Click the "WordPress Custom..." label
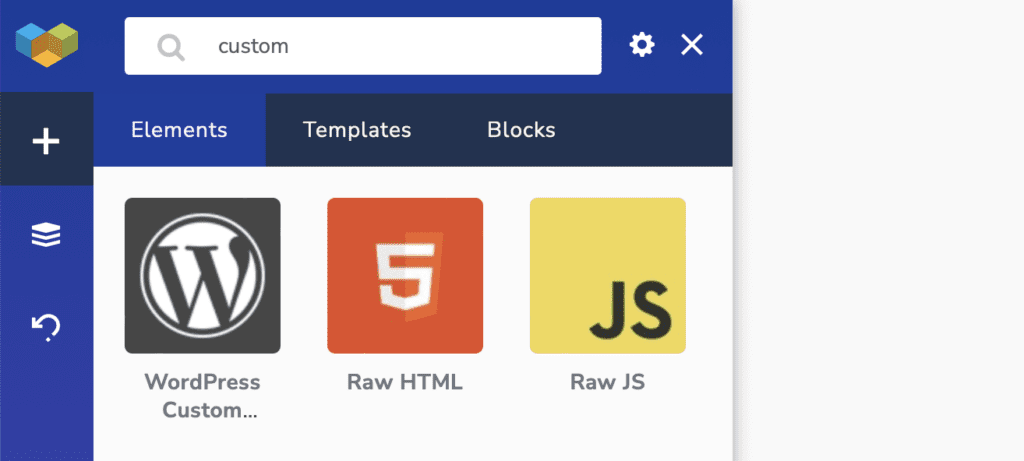 click(202, 396)
